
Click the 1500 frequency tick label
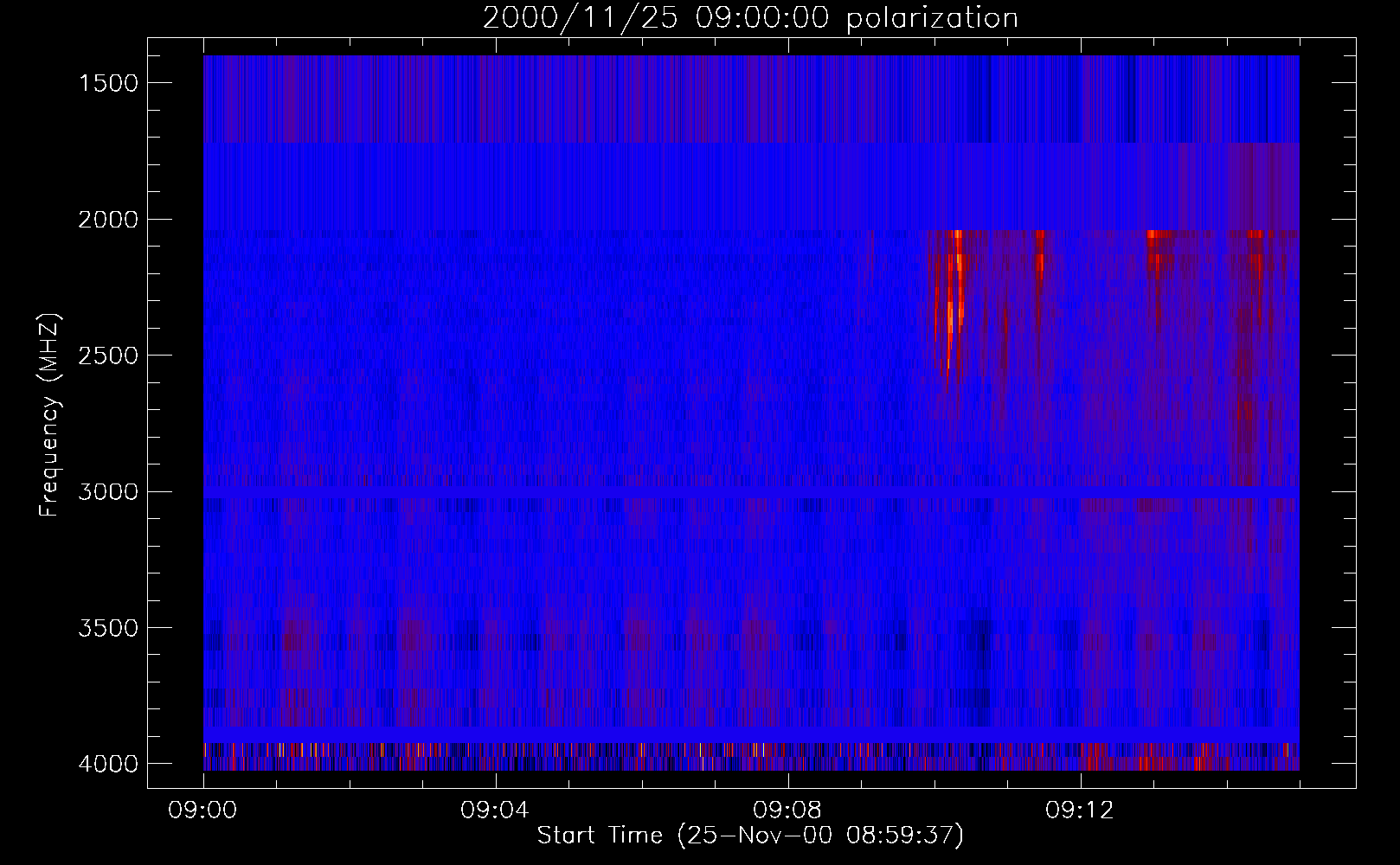point(108,83)
